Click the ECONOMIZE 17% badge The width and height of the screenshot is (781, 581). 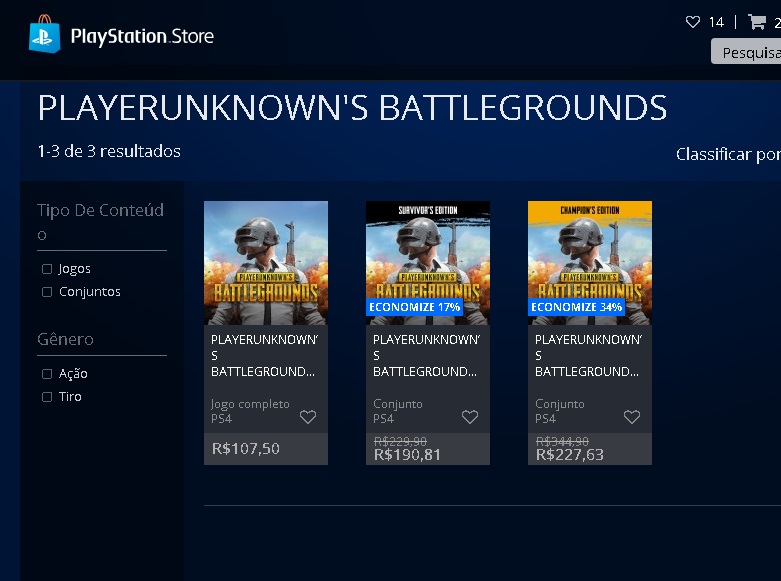(414, 307)
